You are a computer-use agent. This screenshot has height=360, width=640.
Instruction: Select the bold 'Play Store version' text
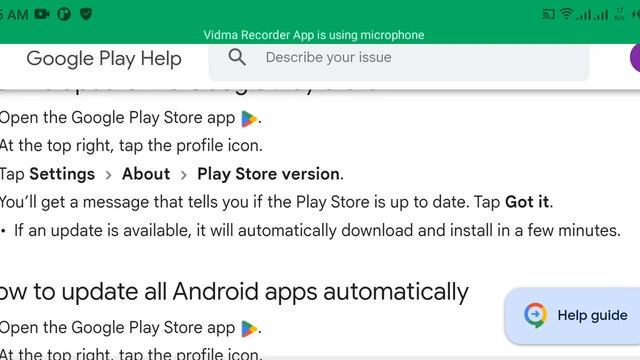268,174
